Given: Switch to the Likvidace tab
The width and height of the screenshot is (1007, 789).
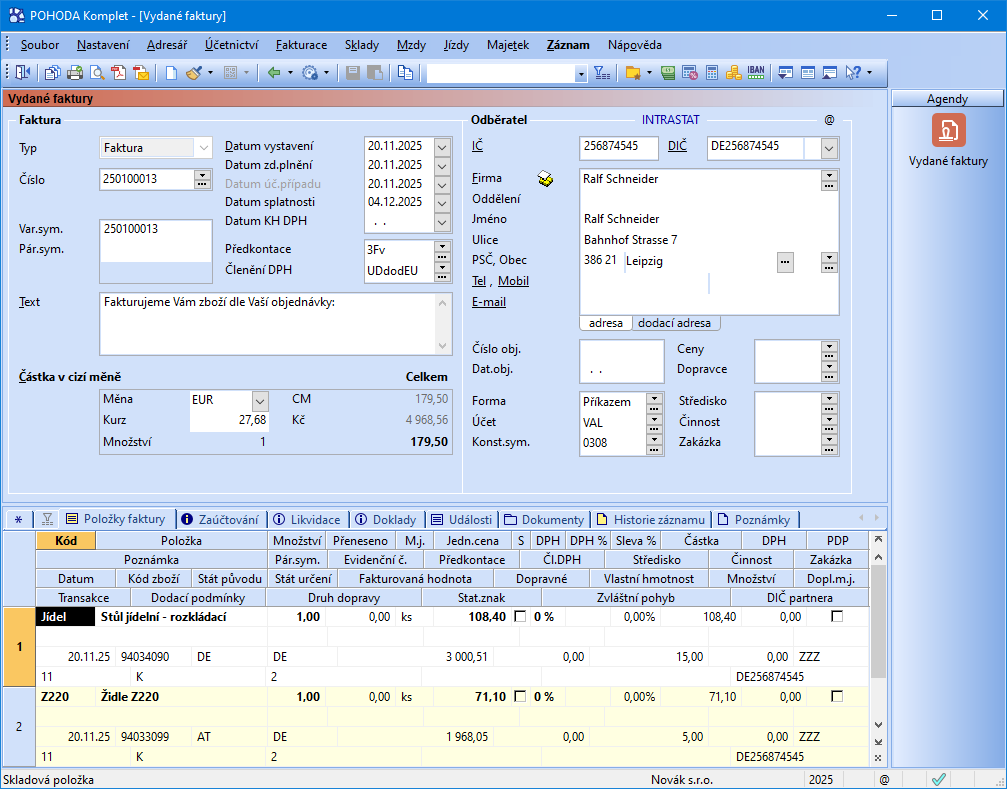Looking at the screenshot, I should coord(307,519).
